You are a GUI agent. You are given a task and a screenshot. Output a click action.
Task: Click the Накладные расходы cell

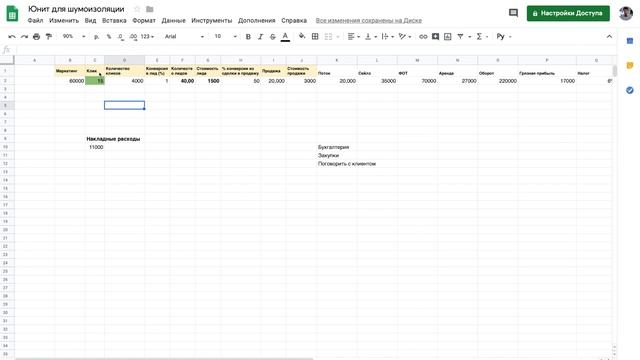coord(113,139)
